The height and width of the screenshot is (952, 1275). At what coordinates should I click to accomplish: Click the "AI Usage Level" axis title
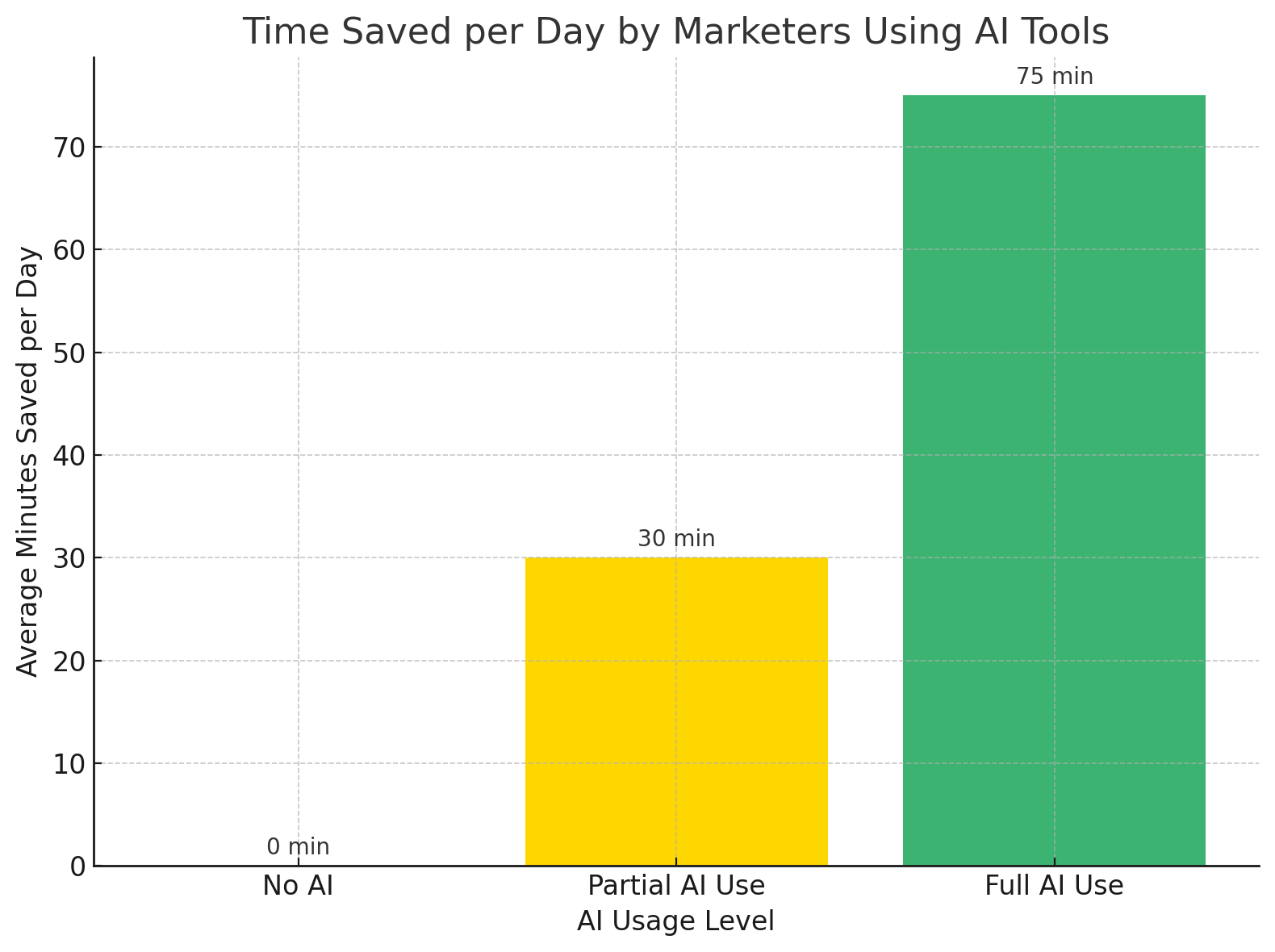point(675,921)
